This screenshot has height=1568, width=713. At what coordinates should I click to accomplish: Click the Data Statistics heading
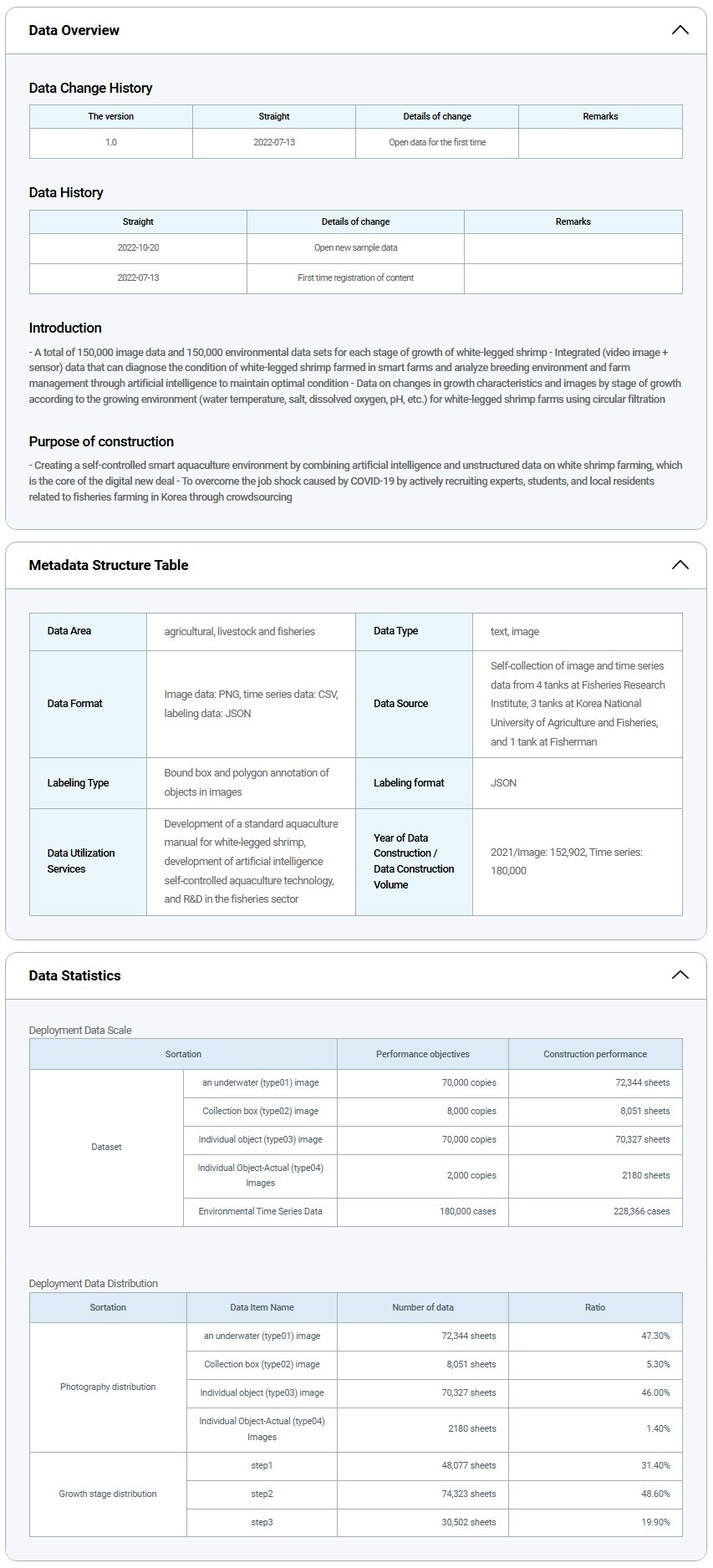(75, 975)
